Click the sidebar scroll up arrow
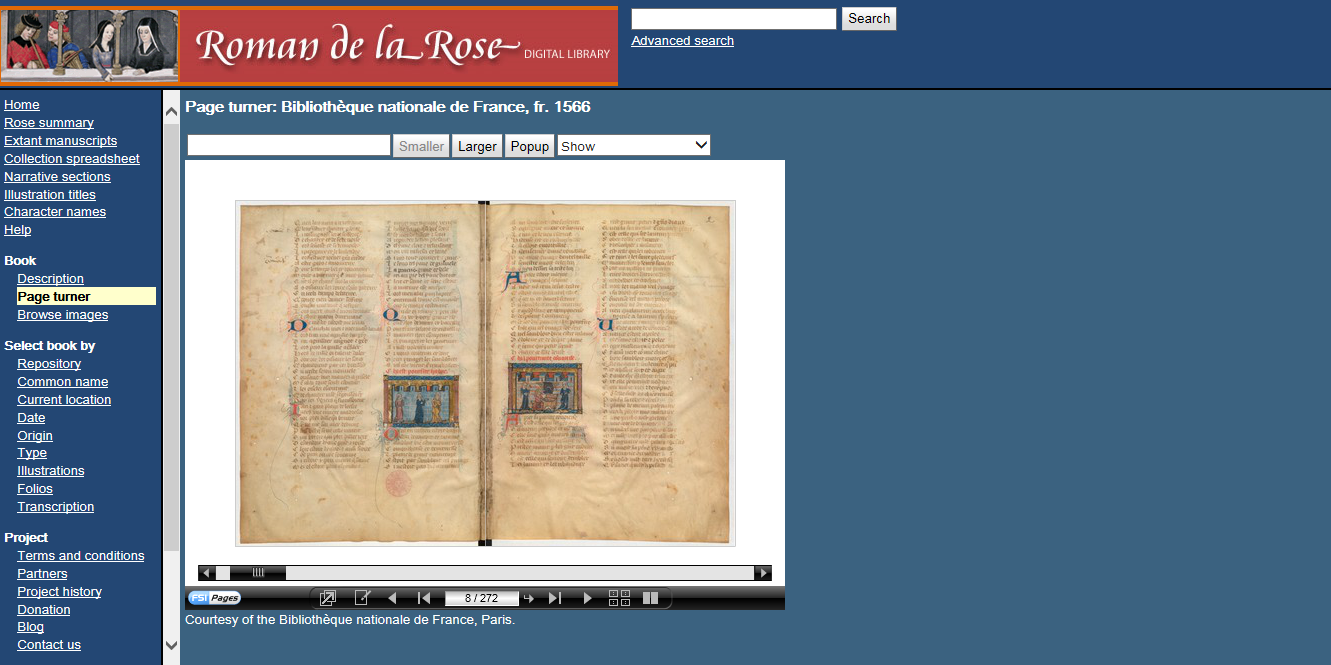This screenshot has height=665, width=1331. click(x=171, y=110)
